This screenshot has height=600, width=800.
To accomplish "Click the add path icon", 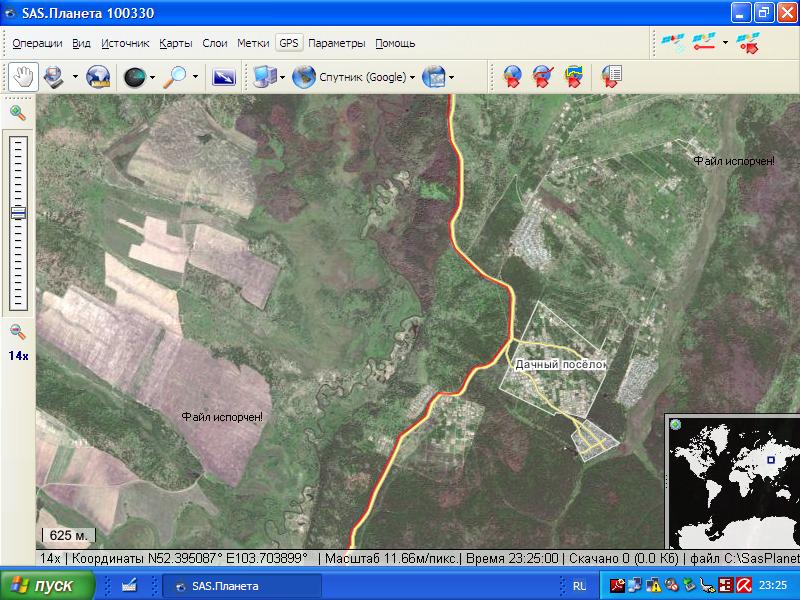I will 543,76.
